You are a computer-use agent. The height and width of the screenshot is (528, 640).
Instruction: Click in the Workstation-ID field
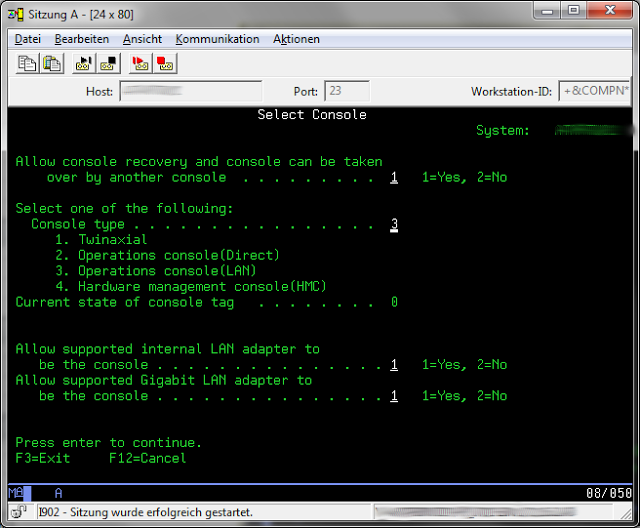pos(593,92)
